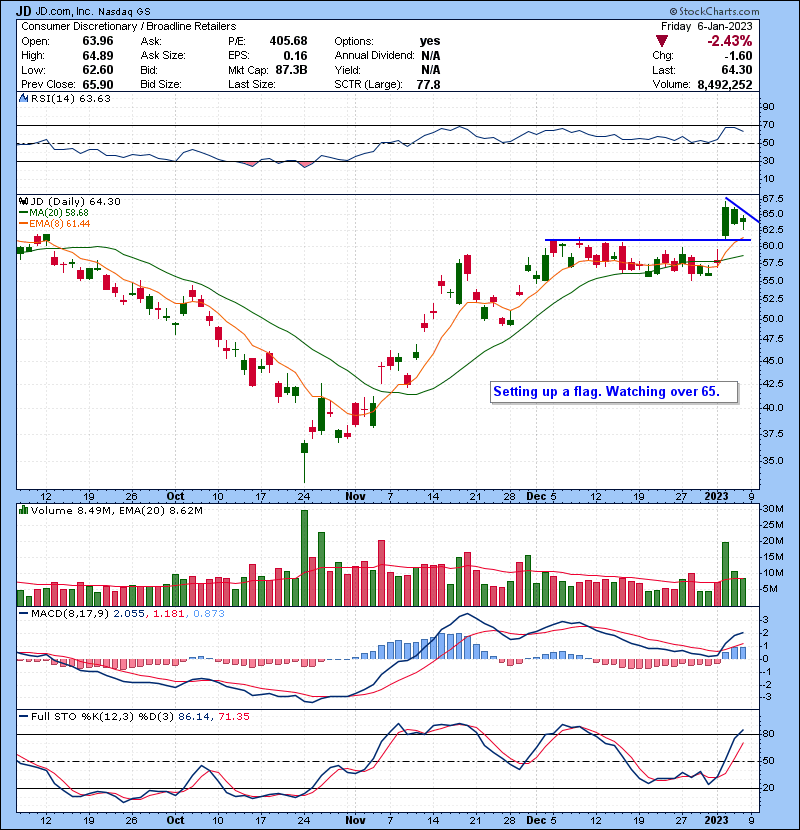Click the Prev Close value 65.90

coord(98,84)
